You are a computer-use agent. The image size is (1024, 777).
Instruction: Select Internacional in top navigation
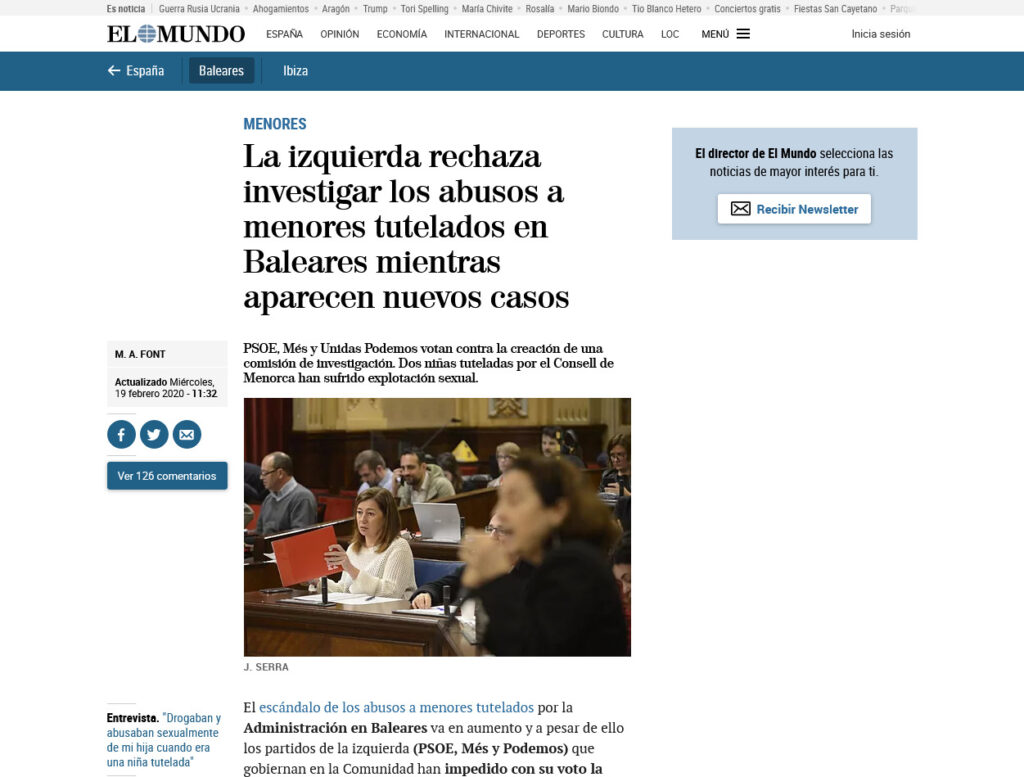coord(481,34)
